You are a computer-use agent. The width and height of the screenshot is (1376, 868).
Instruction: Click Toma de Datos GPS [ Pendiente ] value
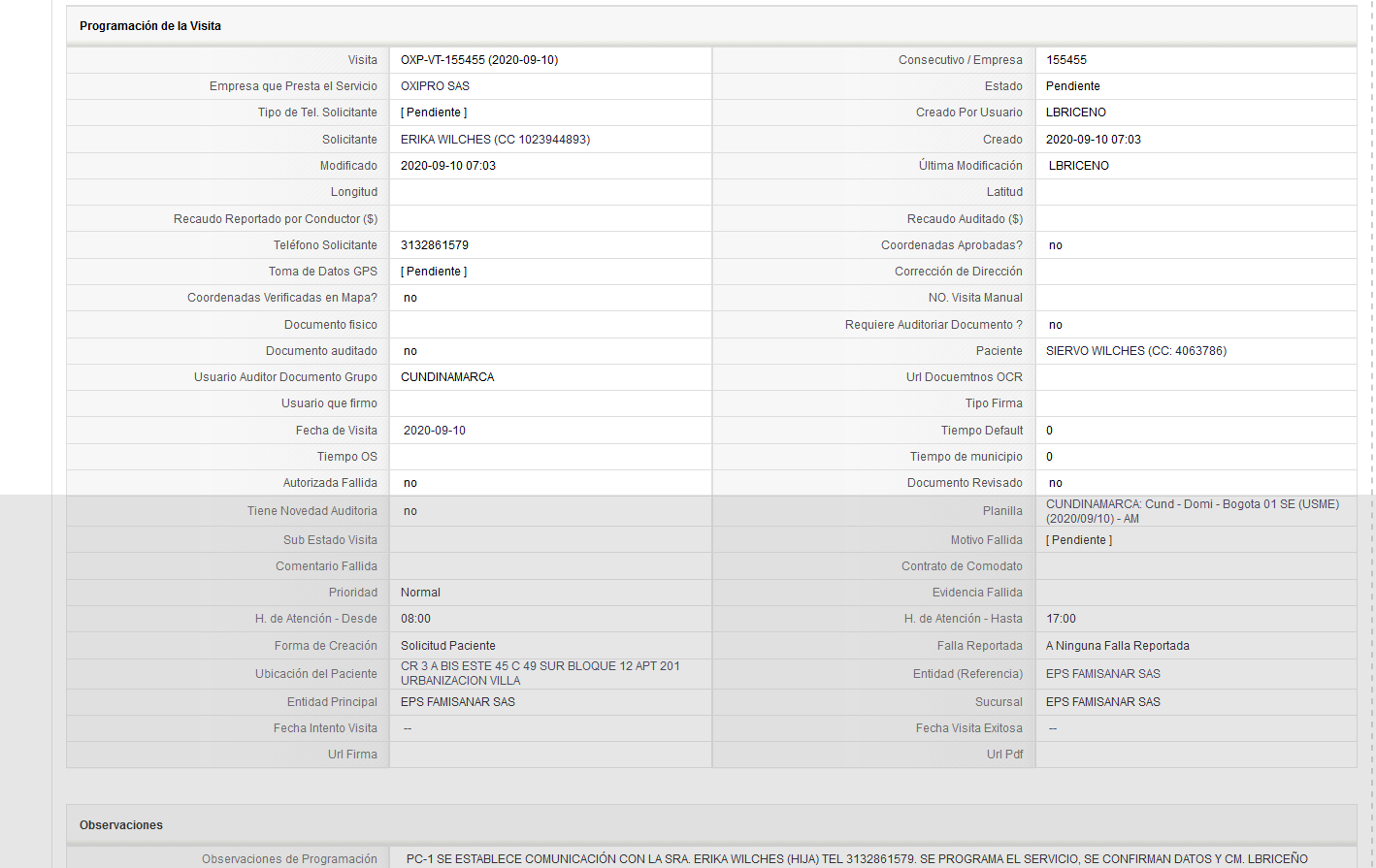coord(434,272)
